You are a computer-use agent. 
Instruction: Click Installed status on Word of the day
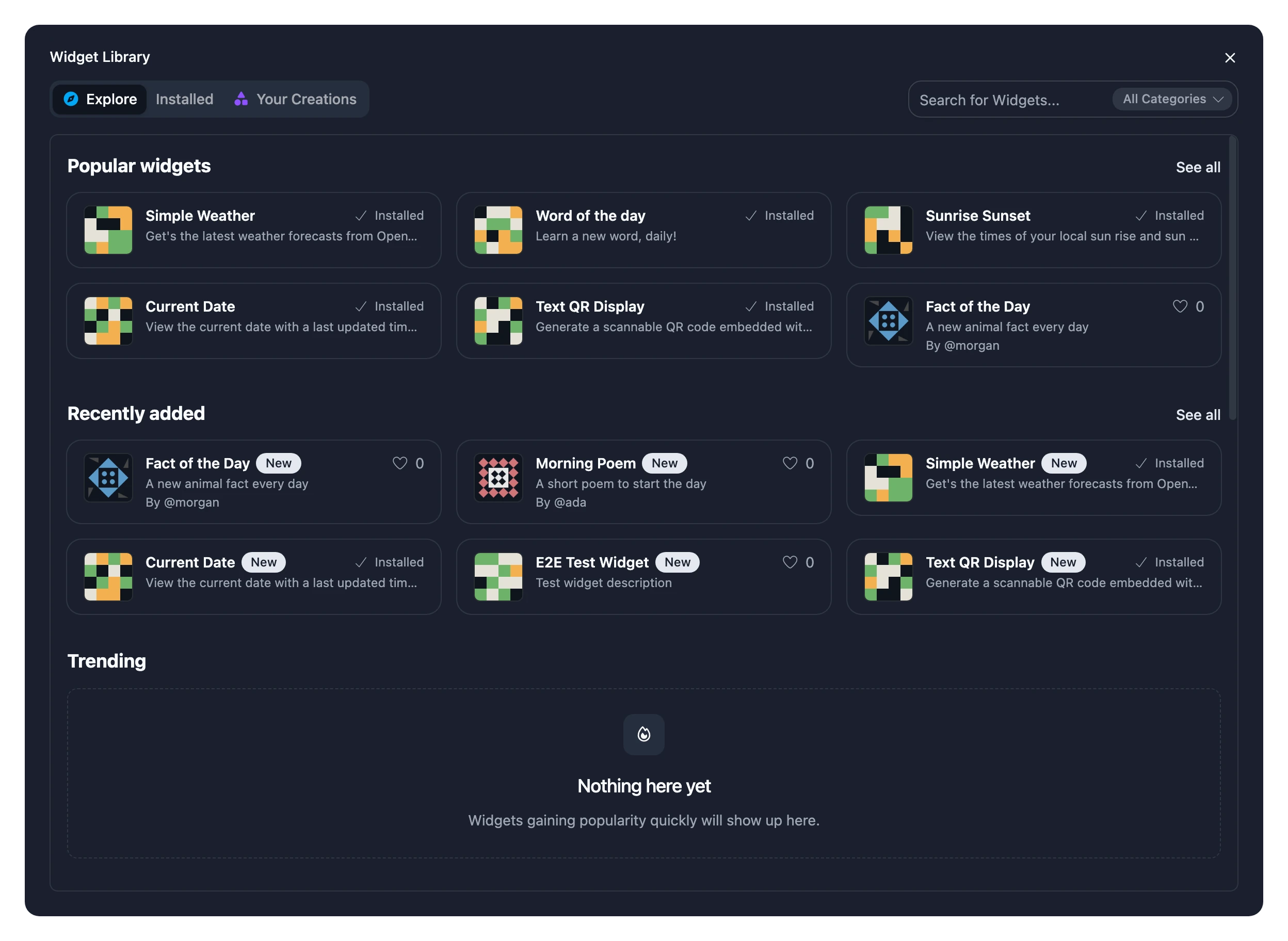[x=779, y=215]
